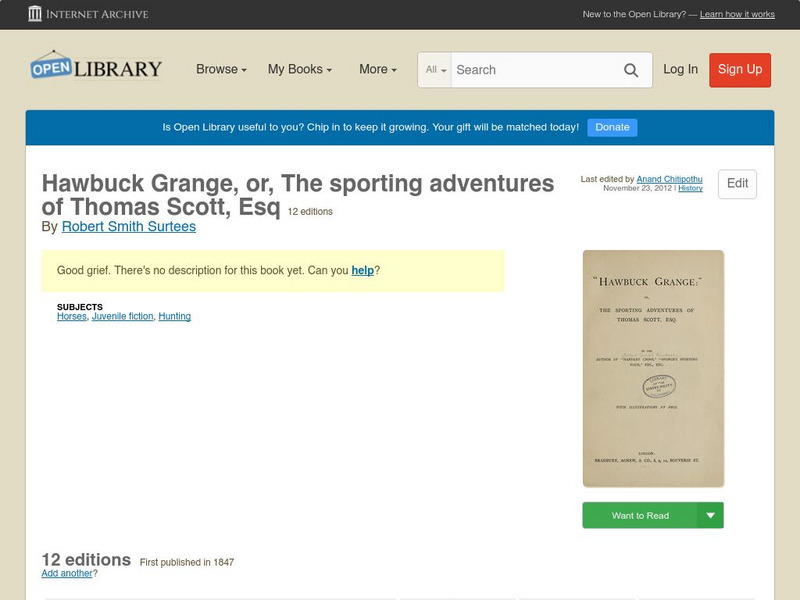Viewport: 800px width, 600px height.
Task: Open the Learn how it works link
Action: click(737, 15)
